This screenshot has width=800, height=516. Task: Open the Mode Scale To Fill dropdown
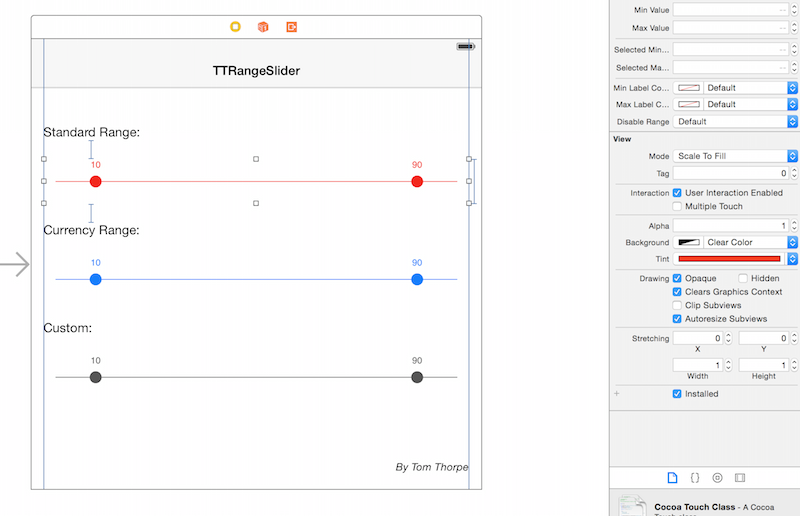click(735, 156)
